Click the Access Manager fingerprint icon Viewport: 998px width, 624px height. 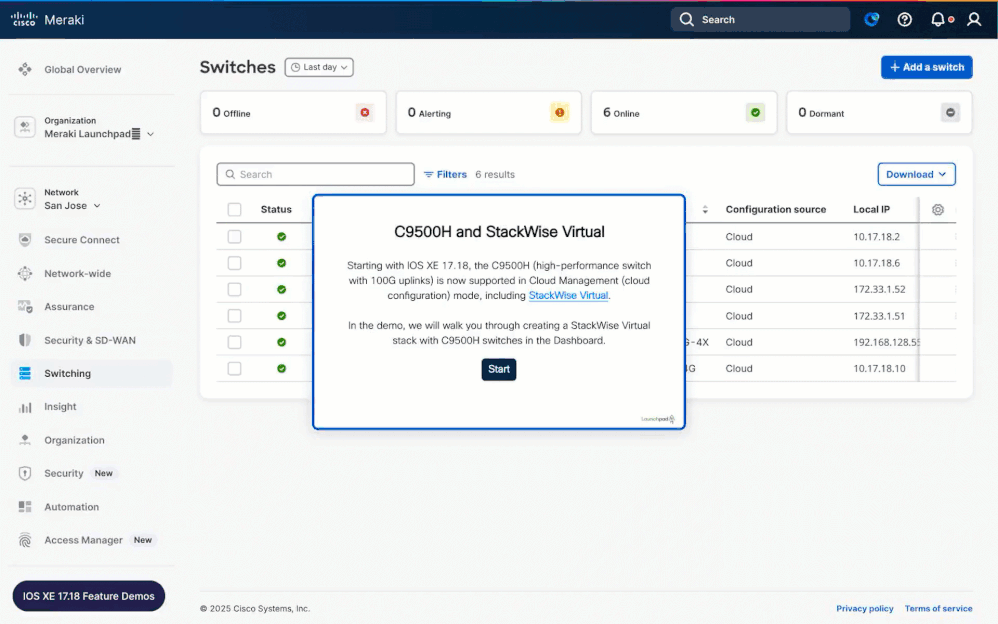(25, 540)
